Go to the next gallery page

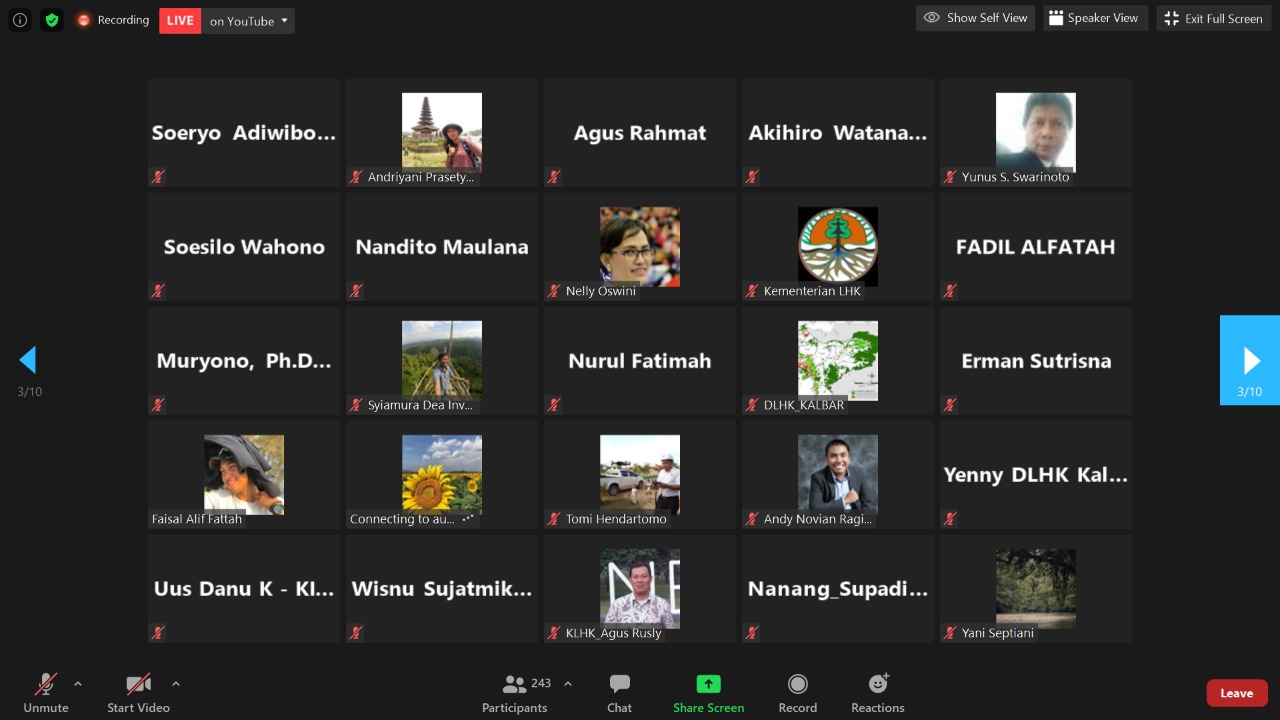[1250, 360]
